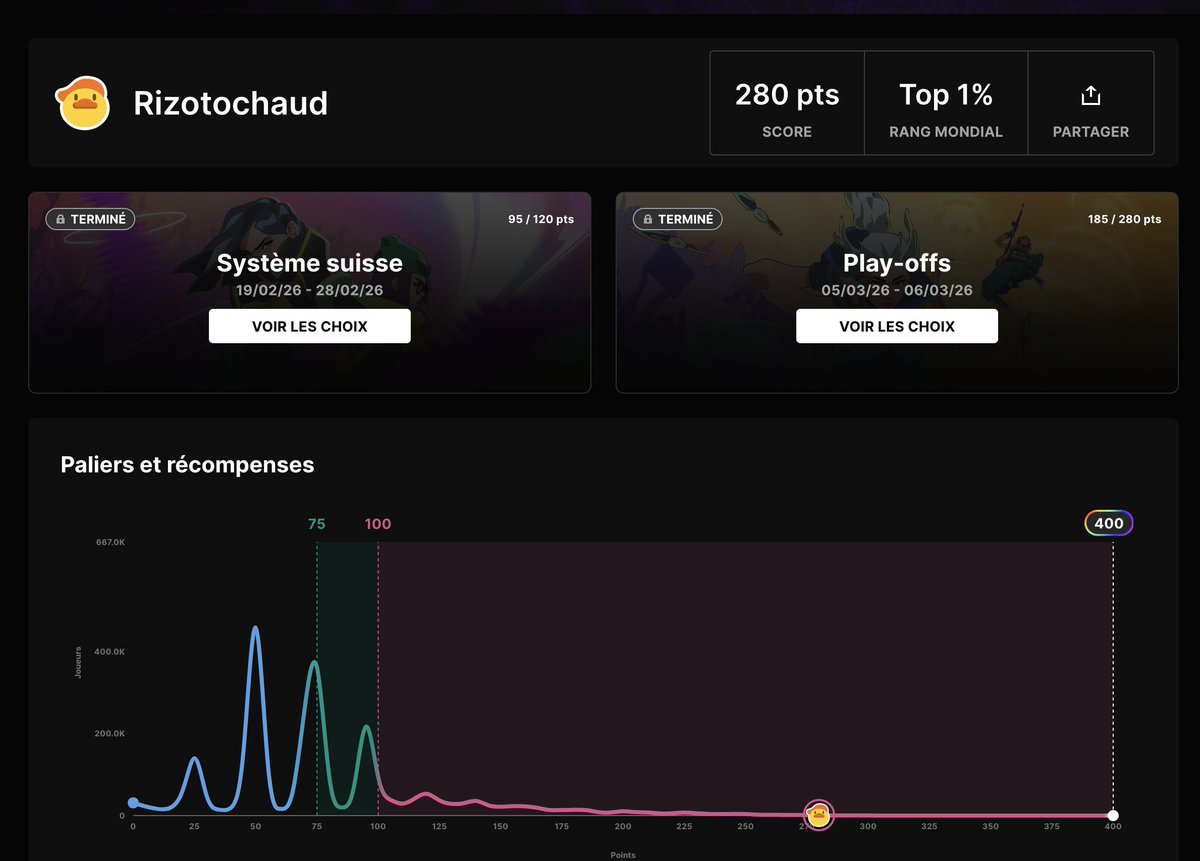
Task: Click the 200.0K axis label
Action: 110,734
